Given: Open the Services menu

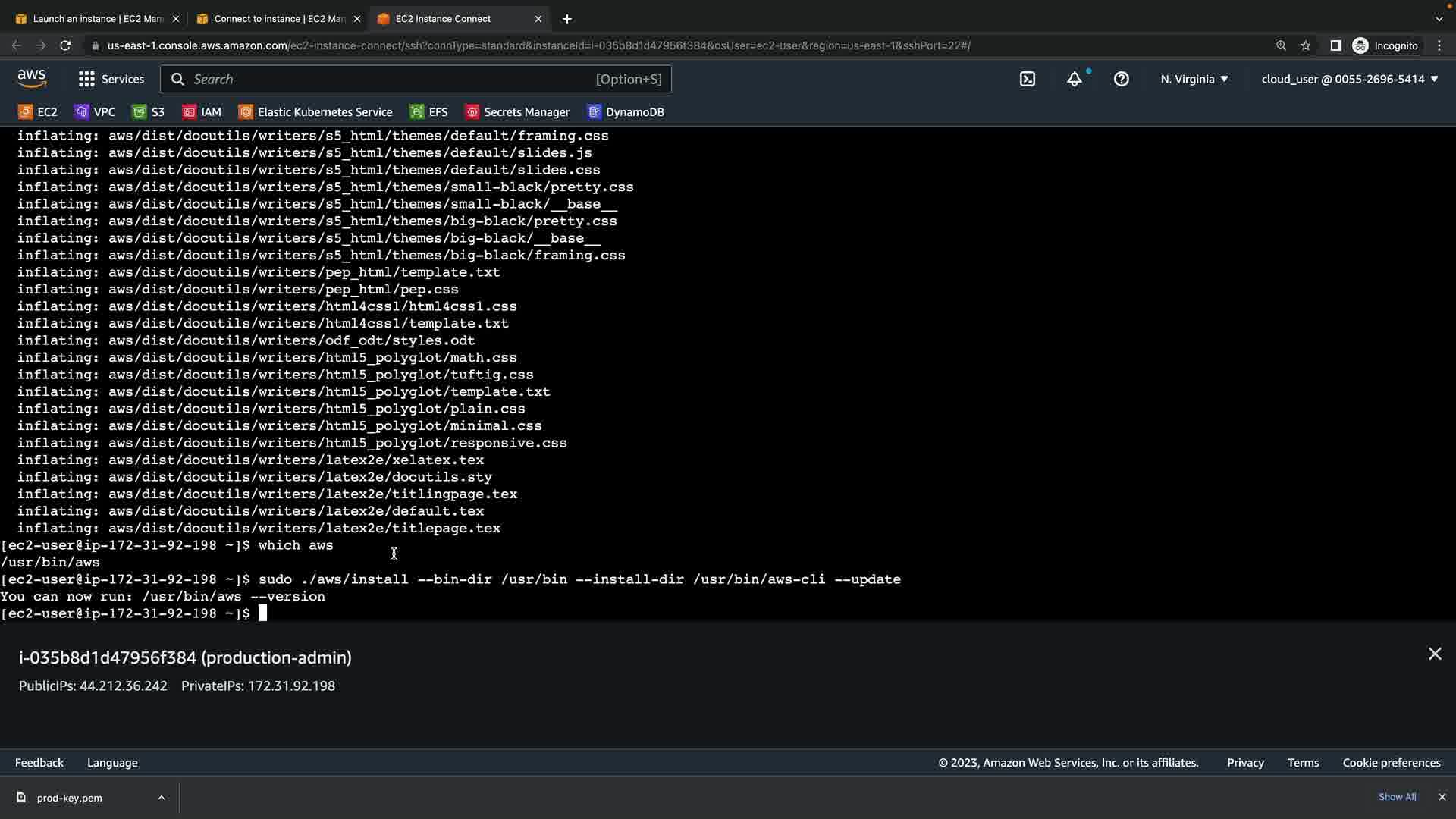Looking at the screenshot, I should [111, 79].
